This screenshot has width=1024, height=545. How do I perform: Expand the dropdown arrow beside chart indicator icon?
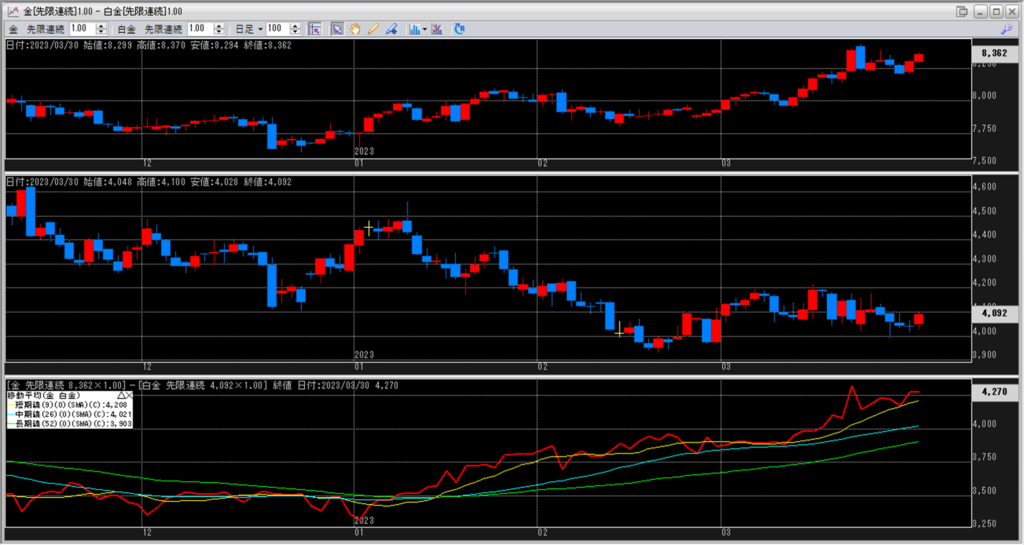425,29
